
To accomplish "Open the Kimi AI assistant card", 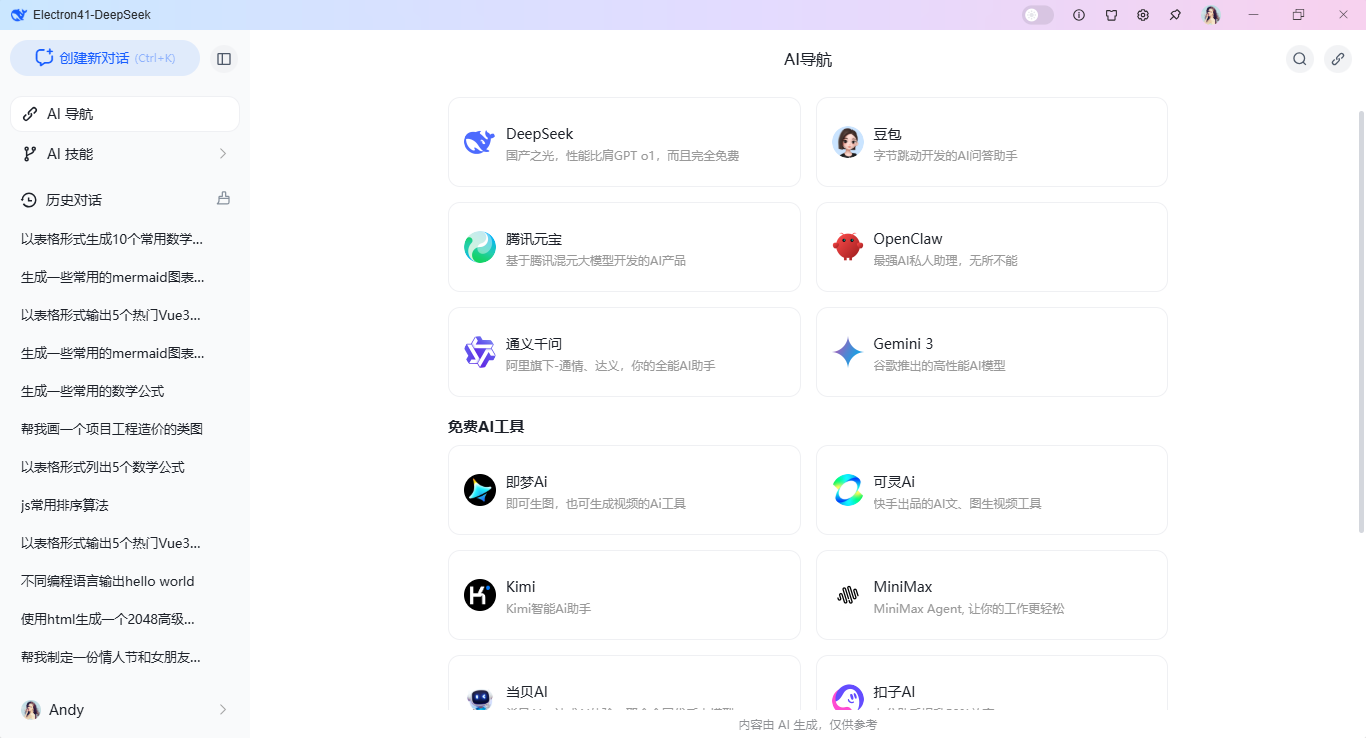I will [x=624, y=595].
